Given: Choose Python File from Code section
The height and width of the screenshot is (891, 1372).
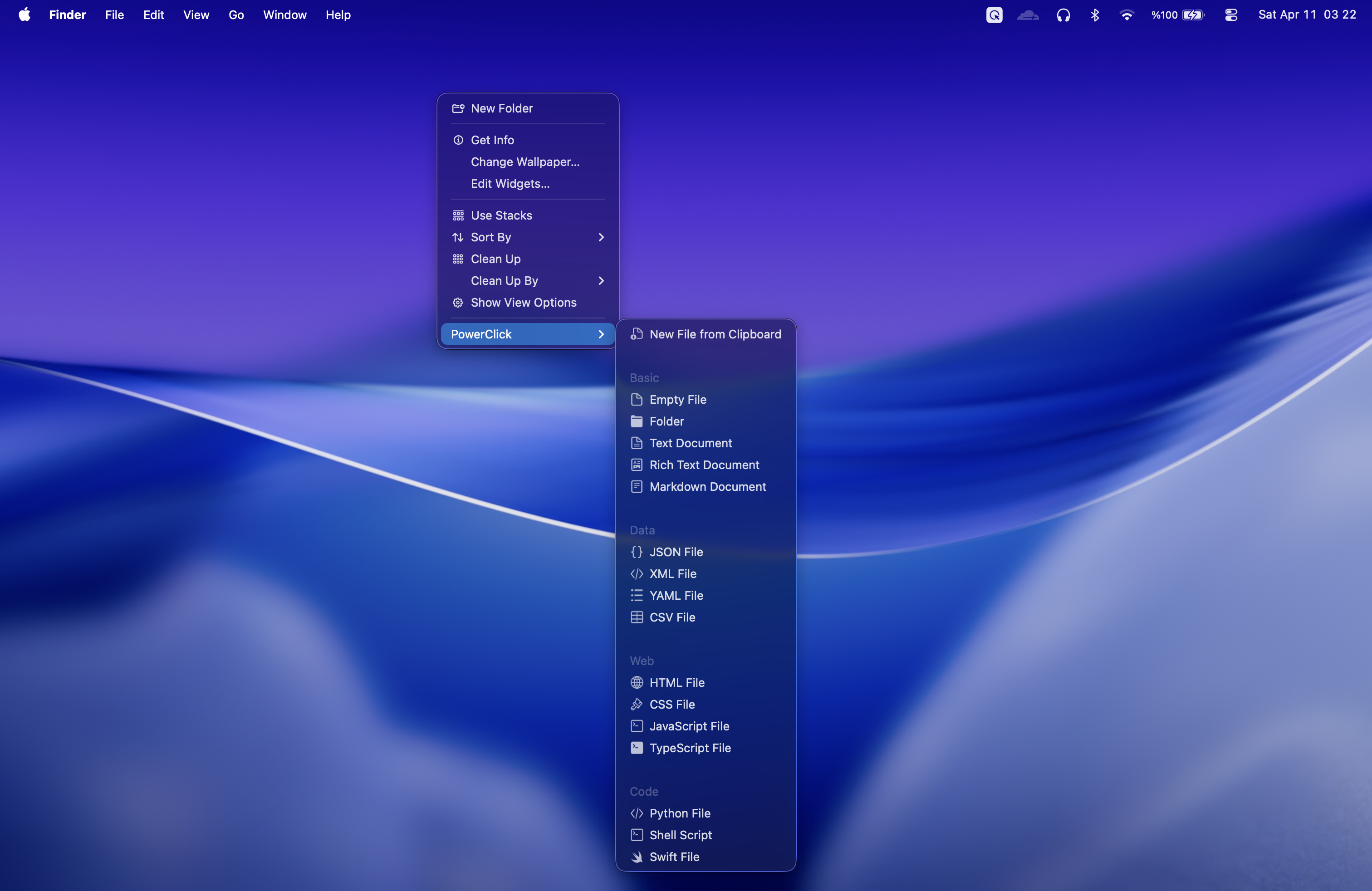Looking at the screenshot, I should [680, 813].
